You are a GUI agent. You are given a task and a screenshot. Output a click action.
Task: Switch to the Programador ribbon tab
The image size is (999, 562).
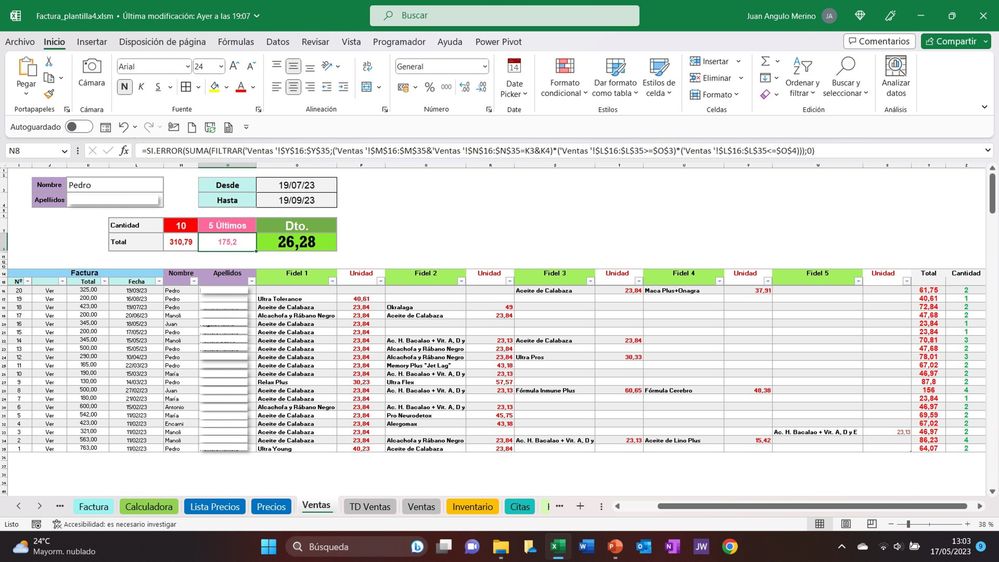pos(399,41)
